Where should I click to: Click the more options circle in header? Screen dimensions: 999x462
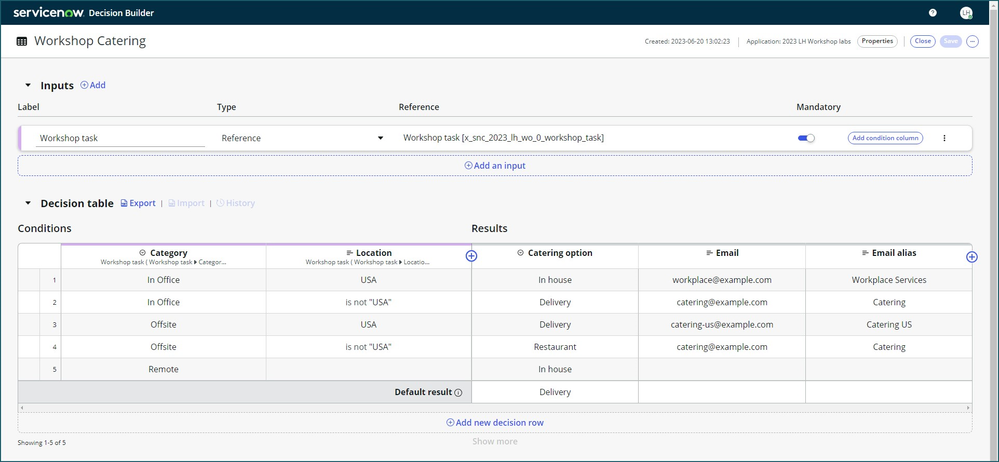(972, 41)
